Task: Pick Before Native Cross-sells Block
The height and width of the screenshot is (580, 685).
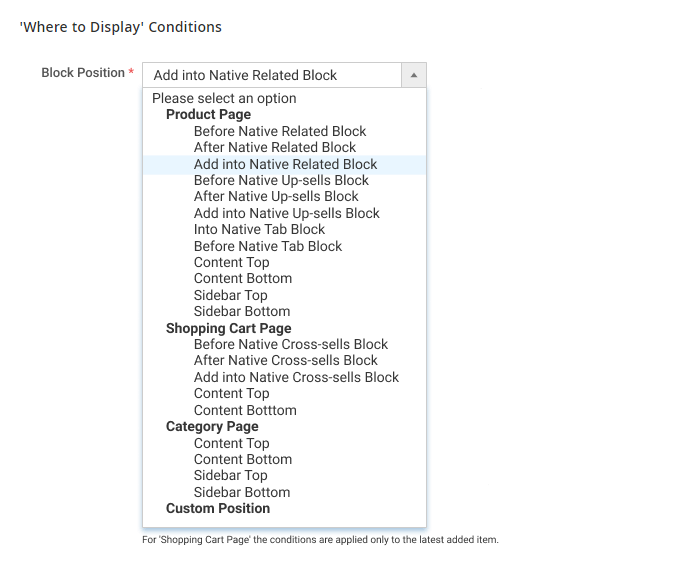Action: (x=284, y=344)
